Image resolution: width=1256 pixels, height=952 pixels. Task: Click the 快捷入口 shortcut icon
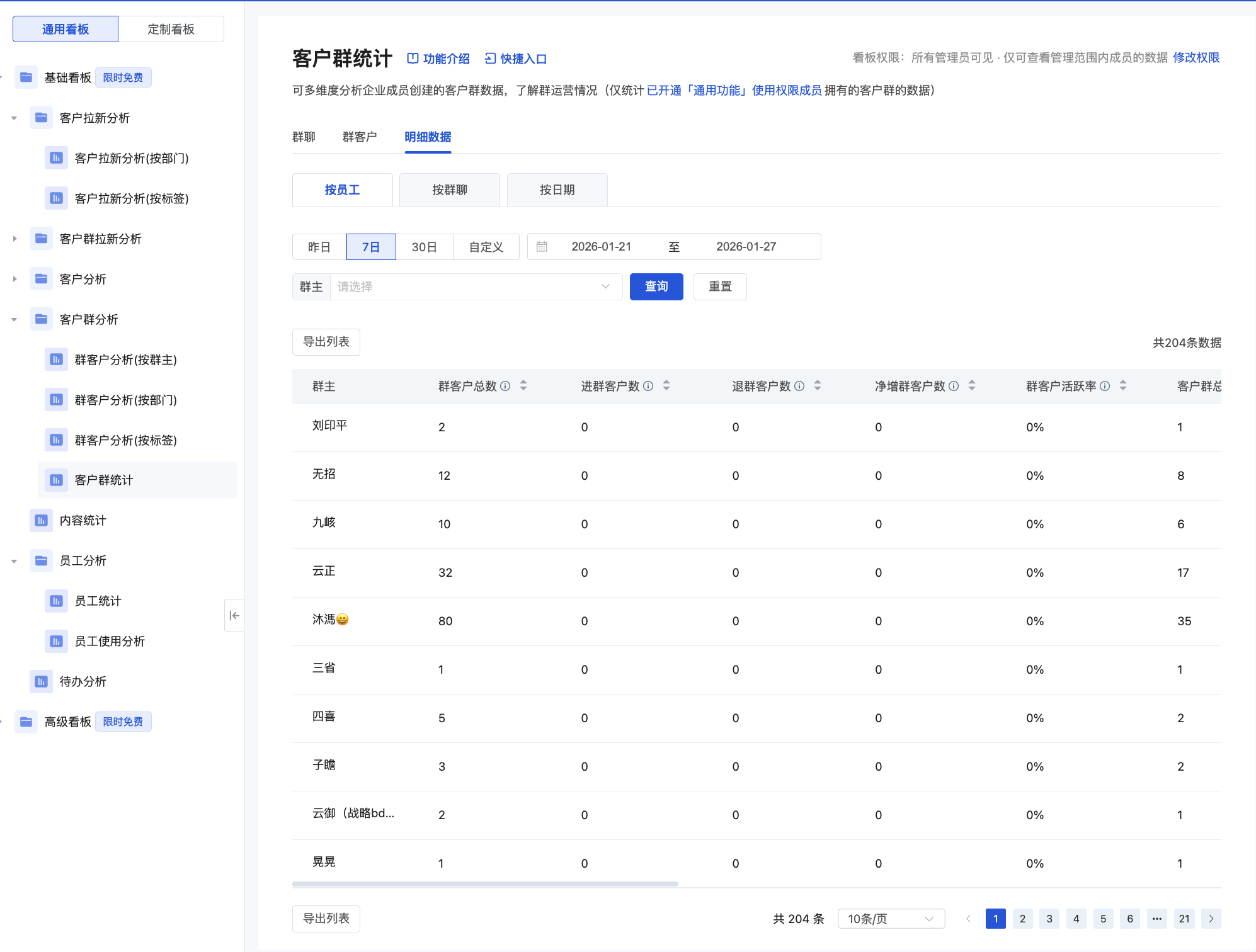click(490, 59)
